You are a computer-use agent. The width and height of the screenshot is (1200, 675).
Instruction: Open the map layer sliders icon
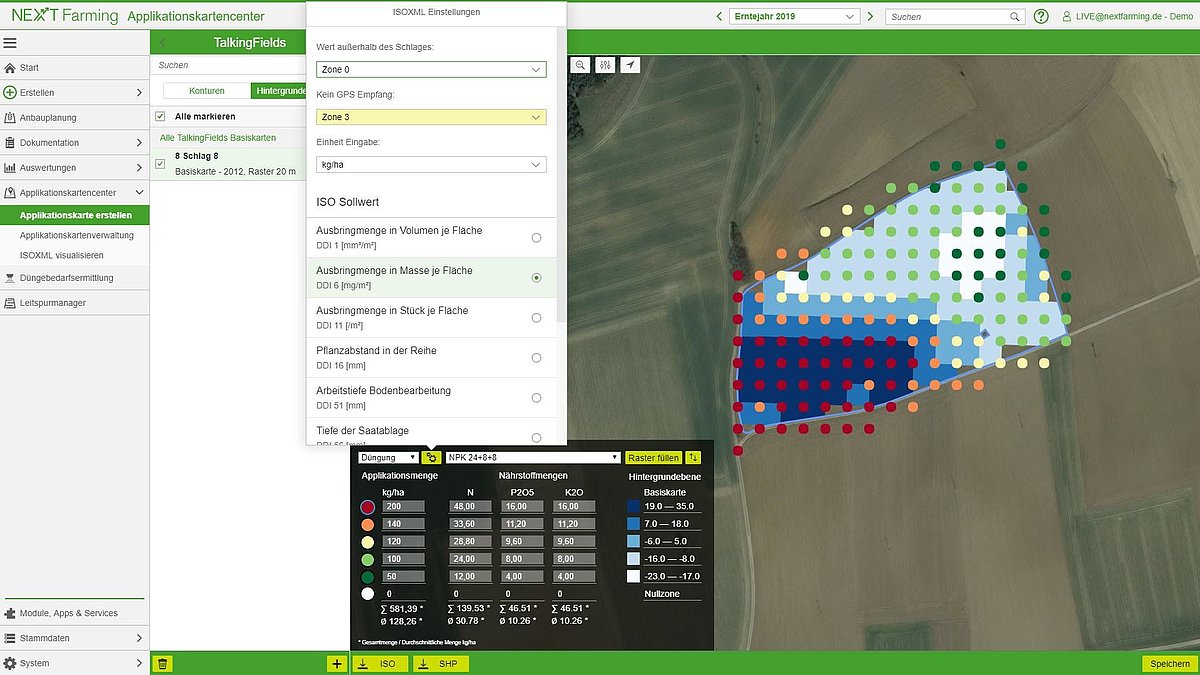pyautogui.click(x=605, y=65)
